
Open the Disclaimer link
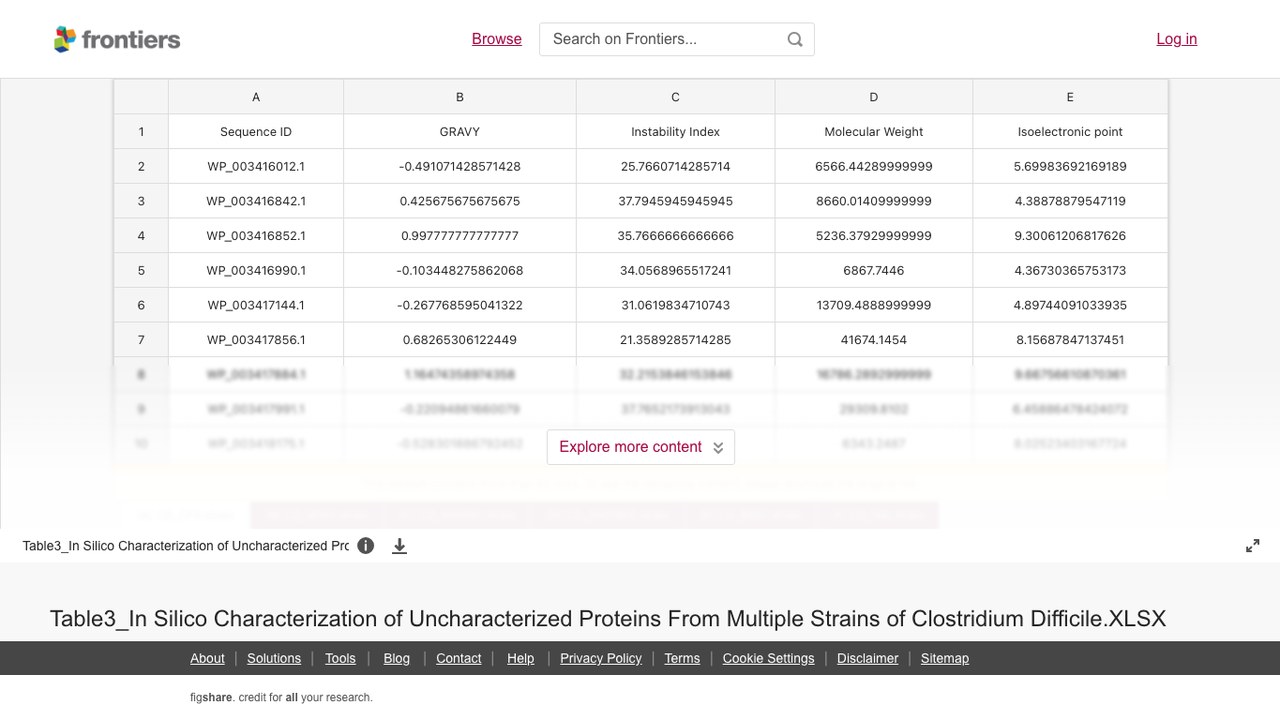[868, 658]
